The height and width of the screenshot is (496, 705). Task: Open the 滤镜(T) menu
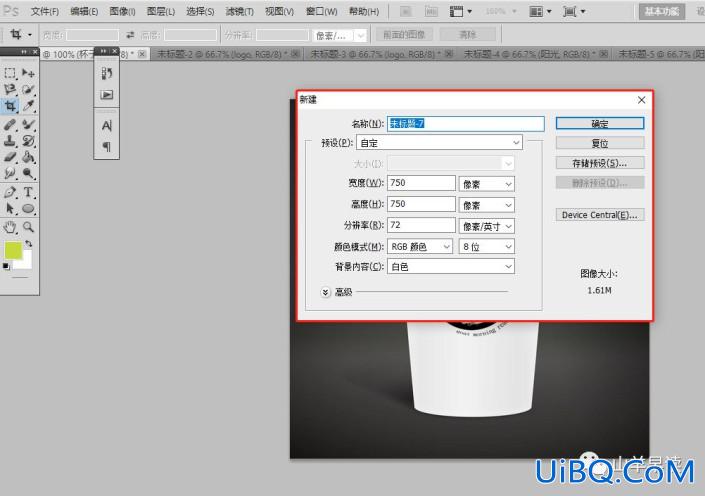point(240,11)
